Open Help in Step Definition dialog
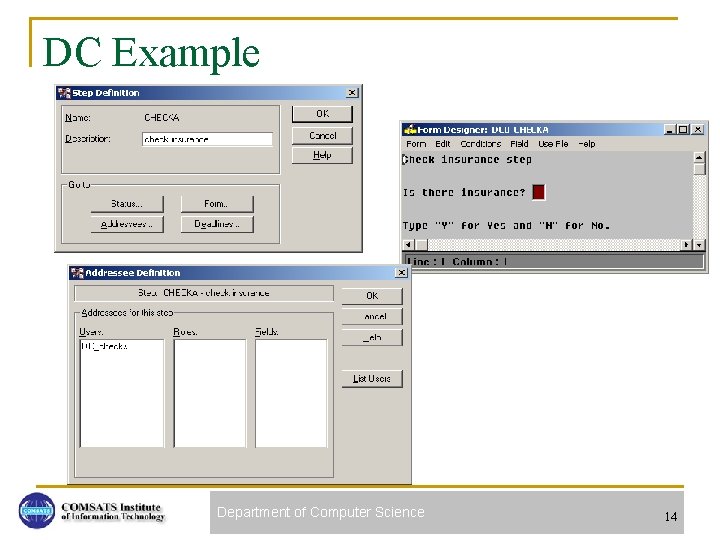The height and width of the screenshot is (540, 720). pyautogui.click(x=322, y=155)
